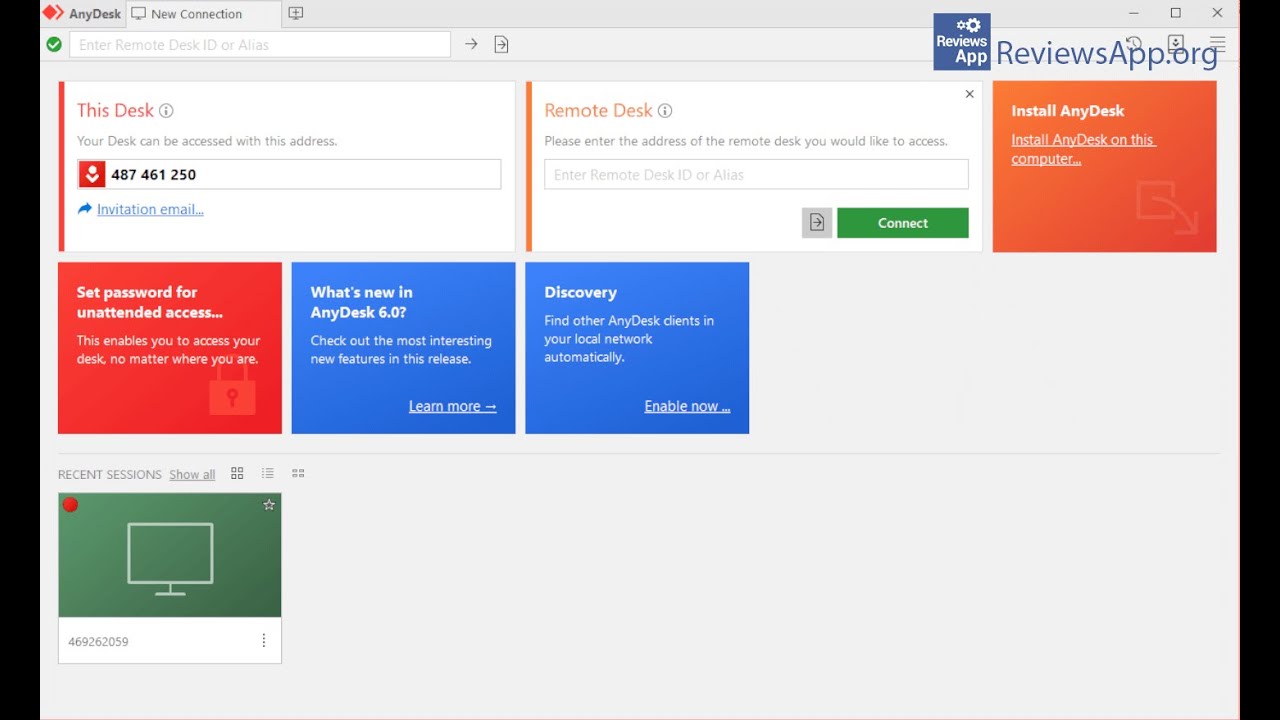1280x720 pixels.
Task: Open a new tab with the plus icon
Action: (x=295, y=13)
